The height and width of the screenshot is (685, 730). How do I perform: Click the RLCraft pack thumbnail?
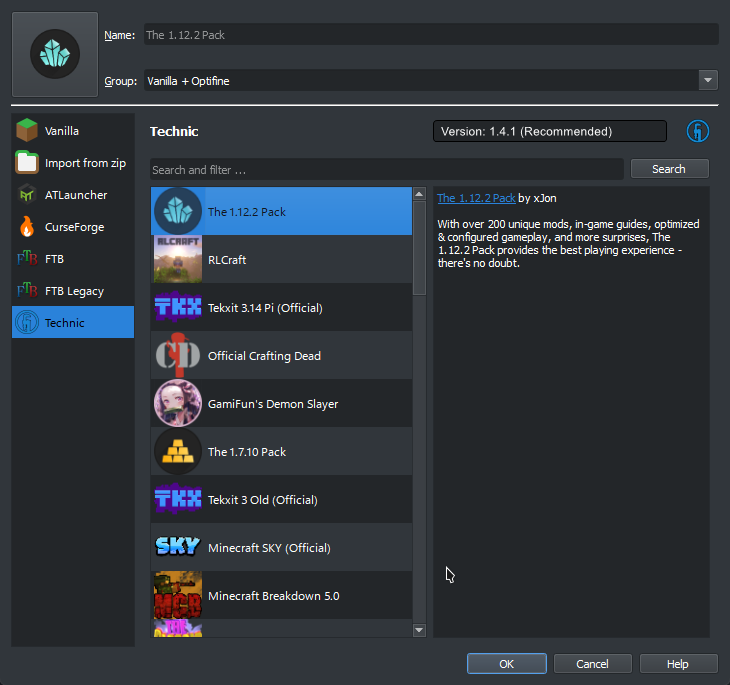tap(178, 259)
